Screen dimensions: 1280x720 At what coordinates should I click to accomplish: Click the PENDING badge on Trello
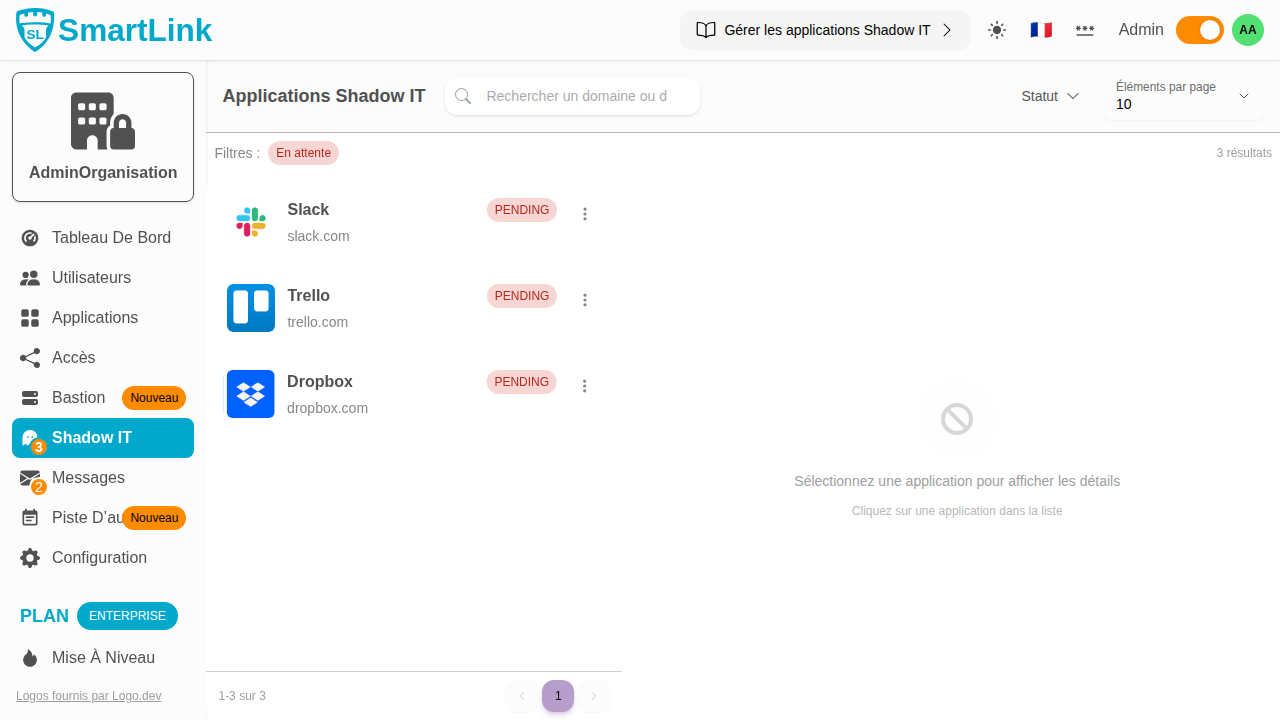click(521, 296)
